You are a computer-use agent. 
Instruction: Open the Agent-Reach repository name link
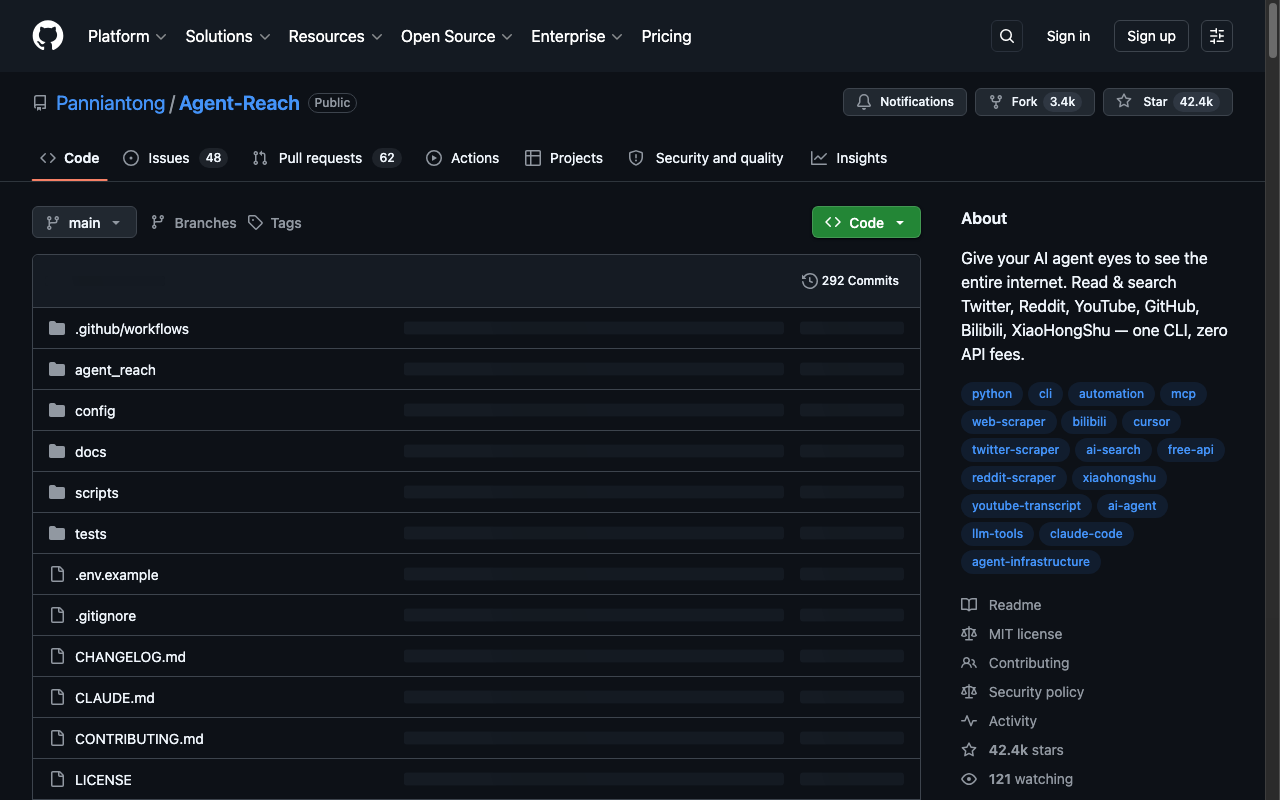(x=239, y=103)
